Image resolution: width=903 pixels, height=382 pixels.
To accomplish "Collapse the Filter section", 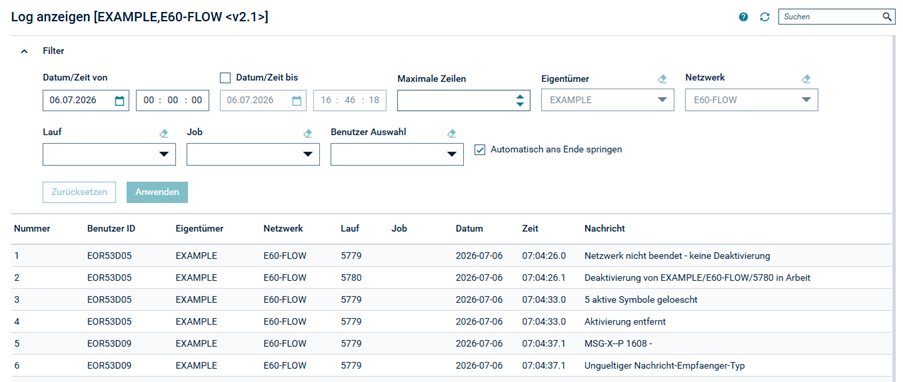I will (24, 51).
